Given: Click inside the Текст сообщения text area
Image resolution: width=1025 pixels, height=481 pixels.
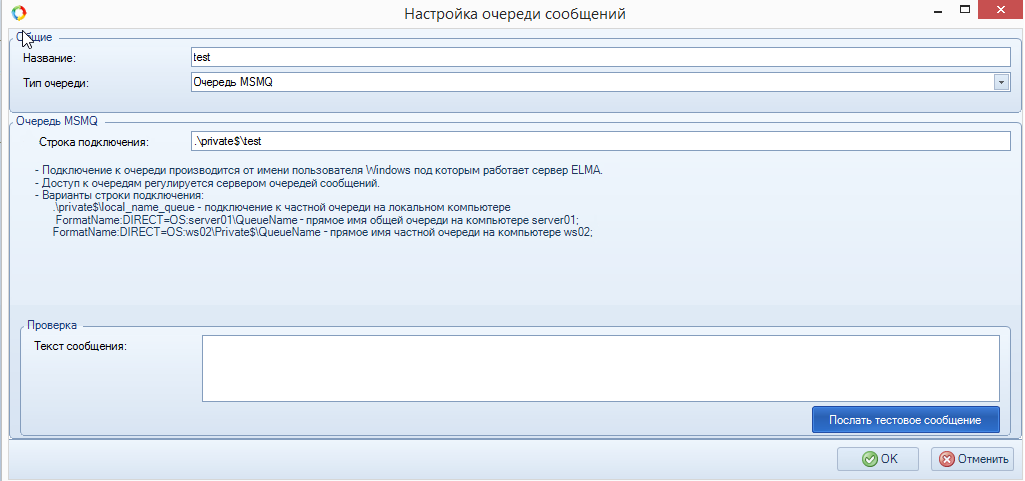Looking at the screenshot, I should coord(600,368).
